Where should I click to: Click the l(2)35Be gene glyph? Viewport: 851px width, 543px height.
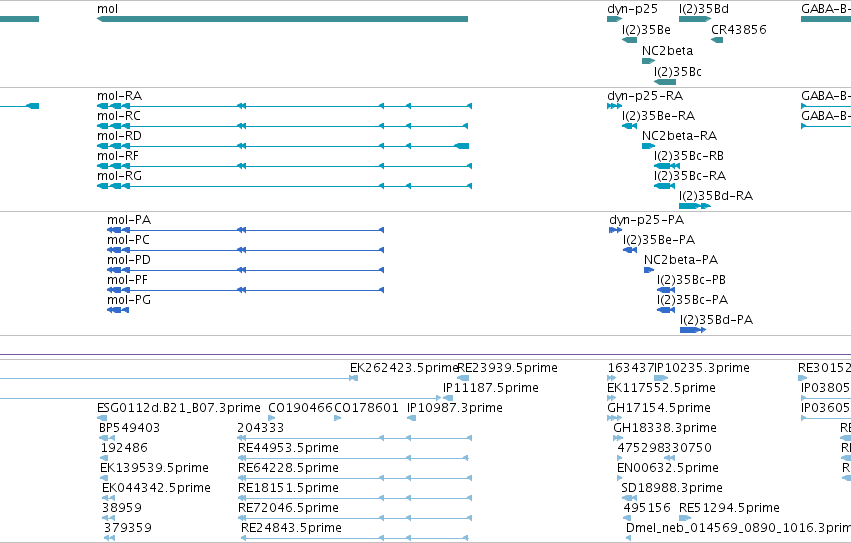[630, 40]
